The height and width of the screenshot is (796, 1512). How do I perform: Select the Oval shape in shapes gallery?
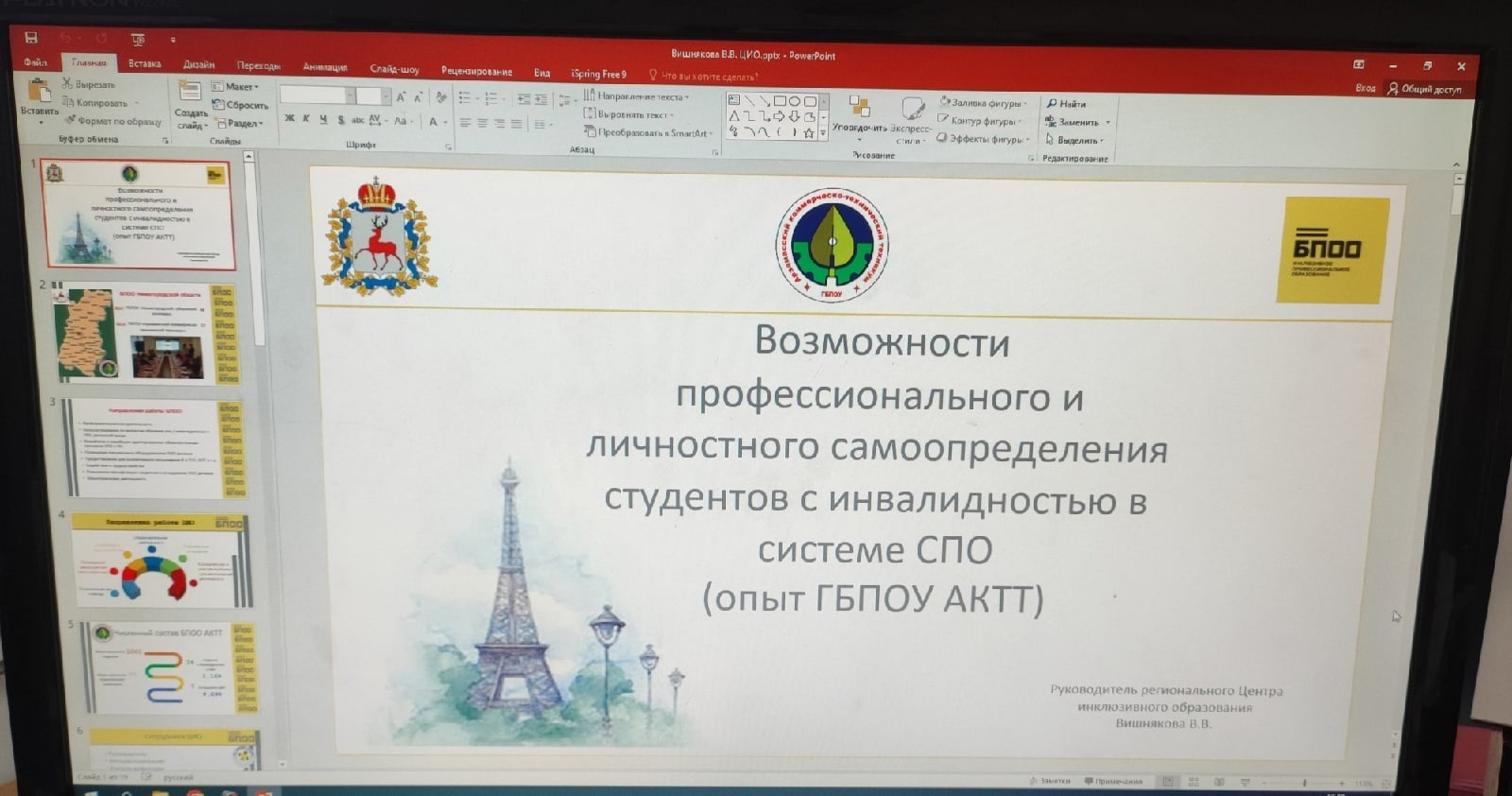pyautogui.click(x=795, y=101)
